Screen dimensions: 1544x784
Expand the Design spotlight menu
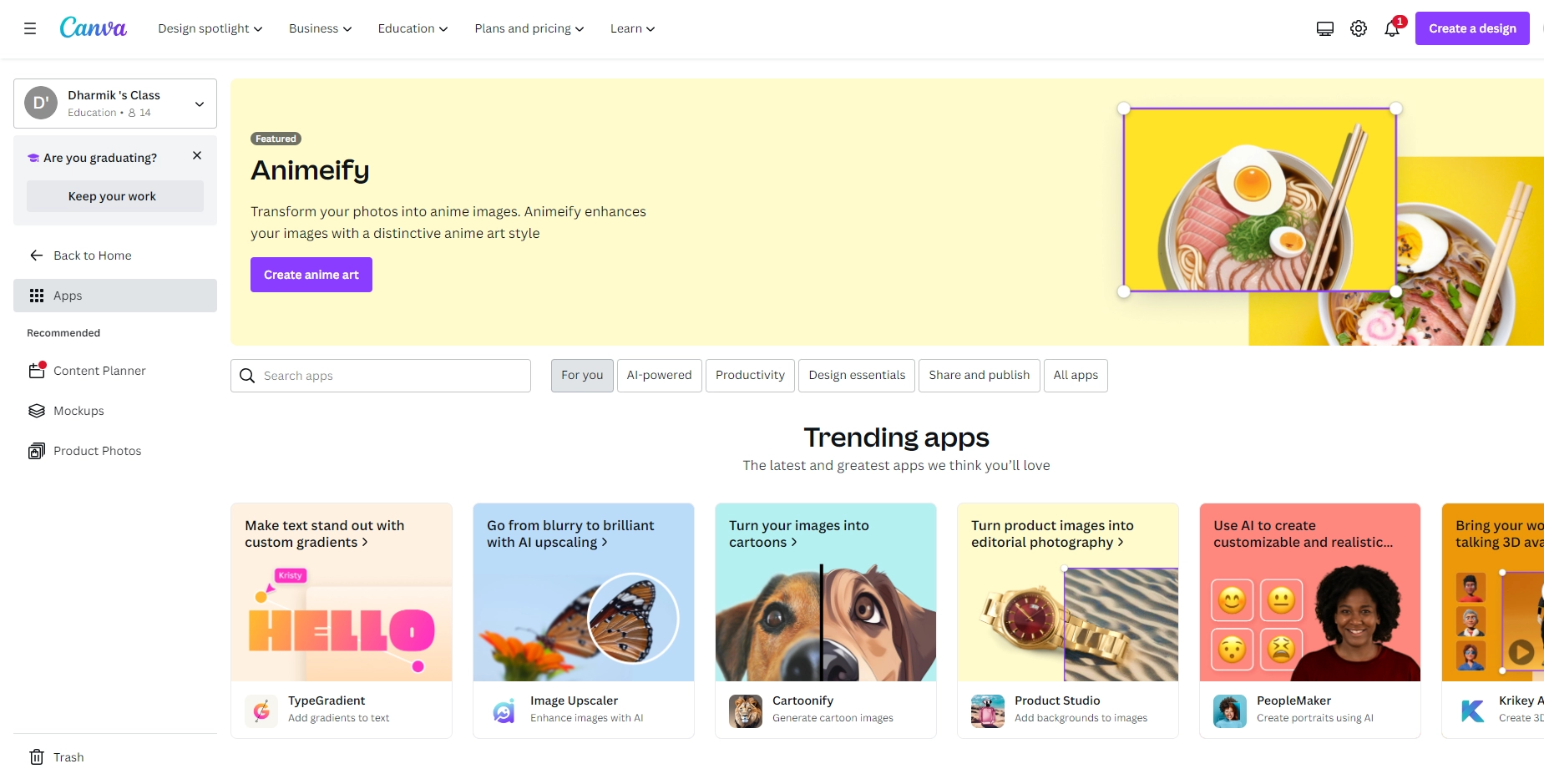click(210, 28)
